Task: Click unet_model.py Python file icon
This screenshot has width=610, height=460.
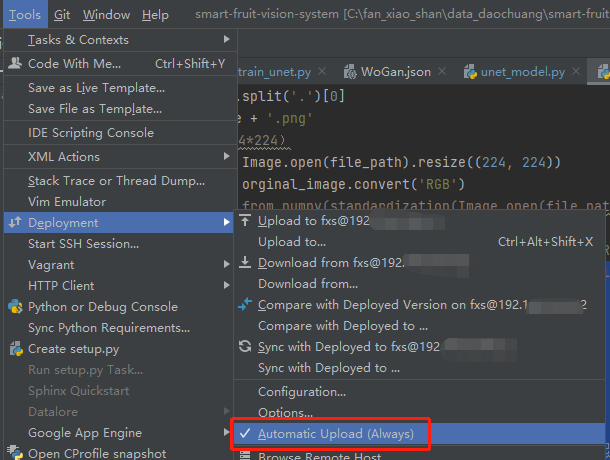Action: pos(470,72)
